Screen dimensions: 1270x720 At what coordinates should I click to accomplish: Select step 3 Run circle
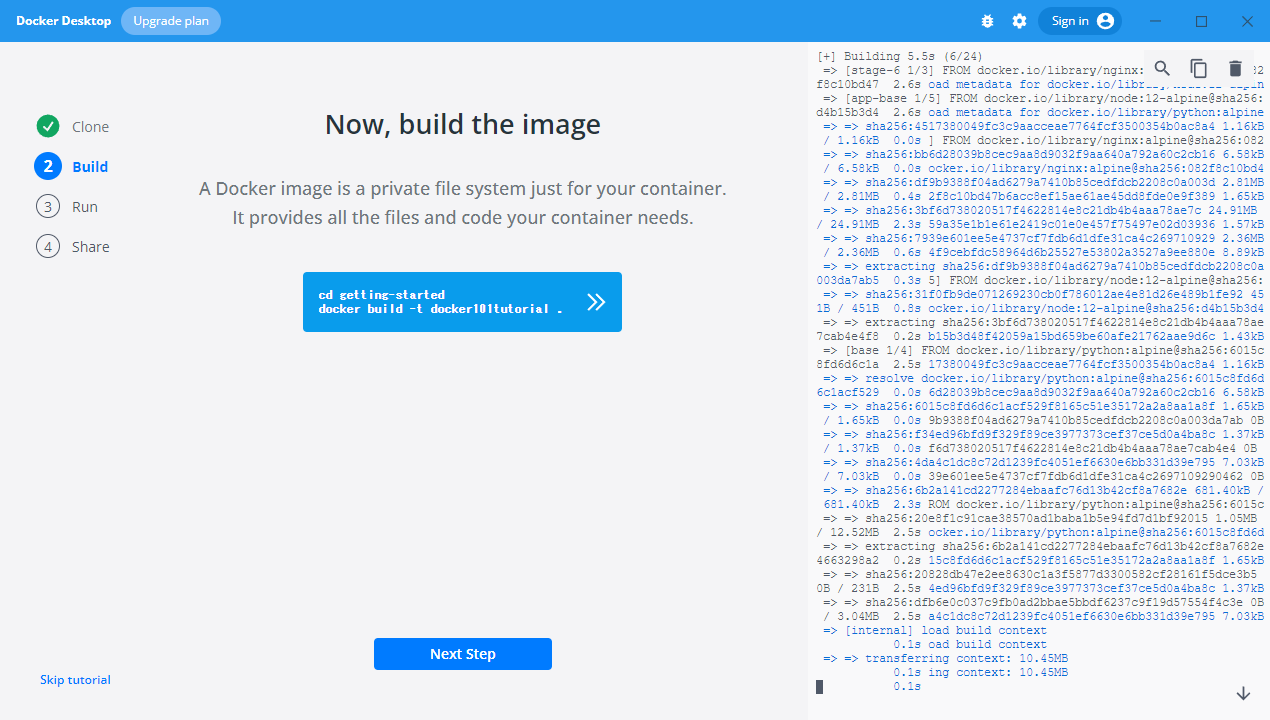coord(48,207)
